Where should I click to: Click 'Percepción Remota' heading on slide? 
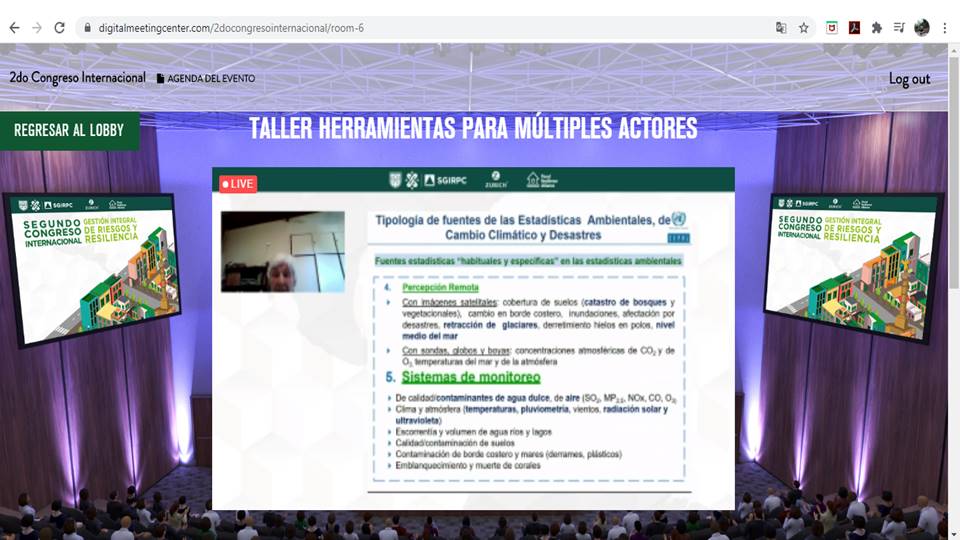coord(440,287)
